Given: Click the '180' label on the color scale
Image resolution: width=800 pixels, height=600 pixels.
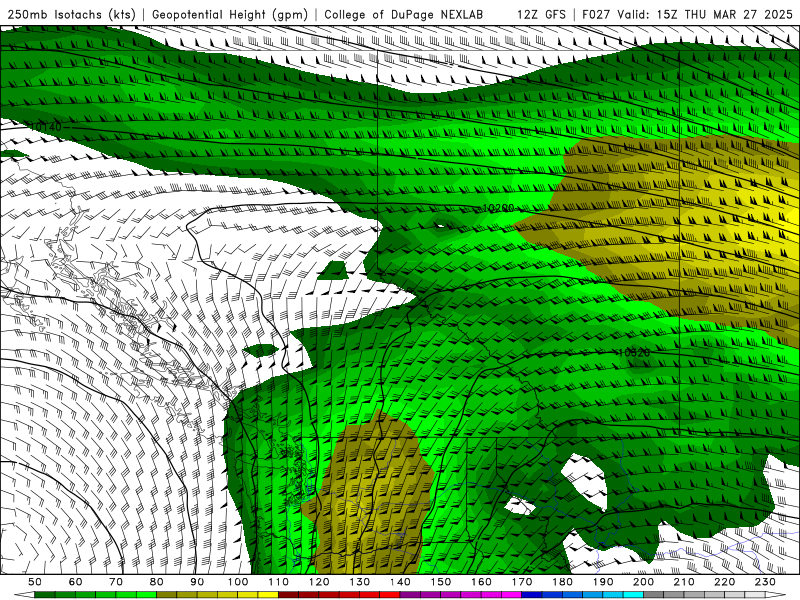Looking at the screenshot, I should (x=562, y=582).
